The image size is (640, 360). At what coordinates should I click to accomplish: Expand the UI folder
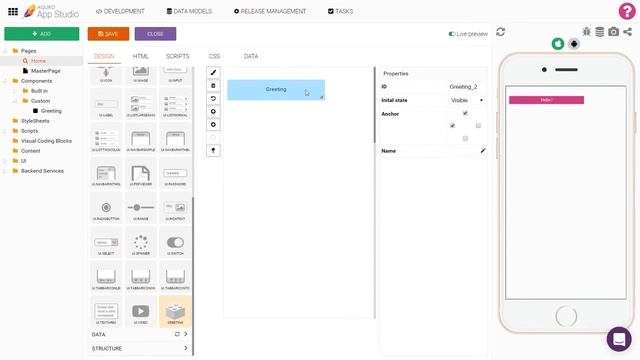(5, 161)
